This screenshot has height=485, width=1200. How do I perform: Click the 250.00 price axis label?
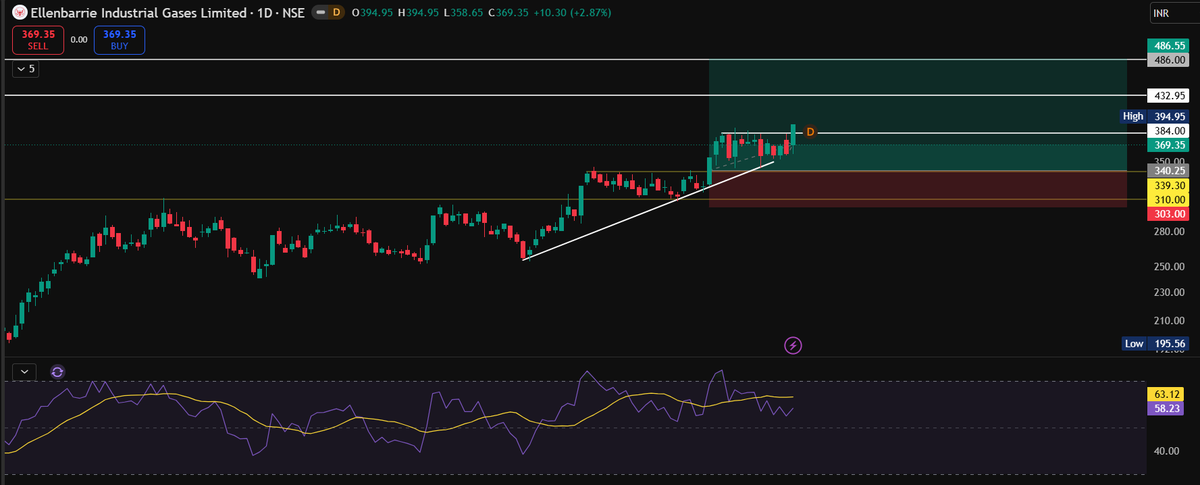click(1167, 266)
